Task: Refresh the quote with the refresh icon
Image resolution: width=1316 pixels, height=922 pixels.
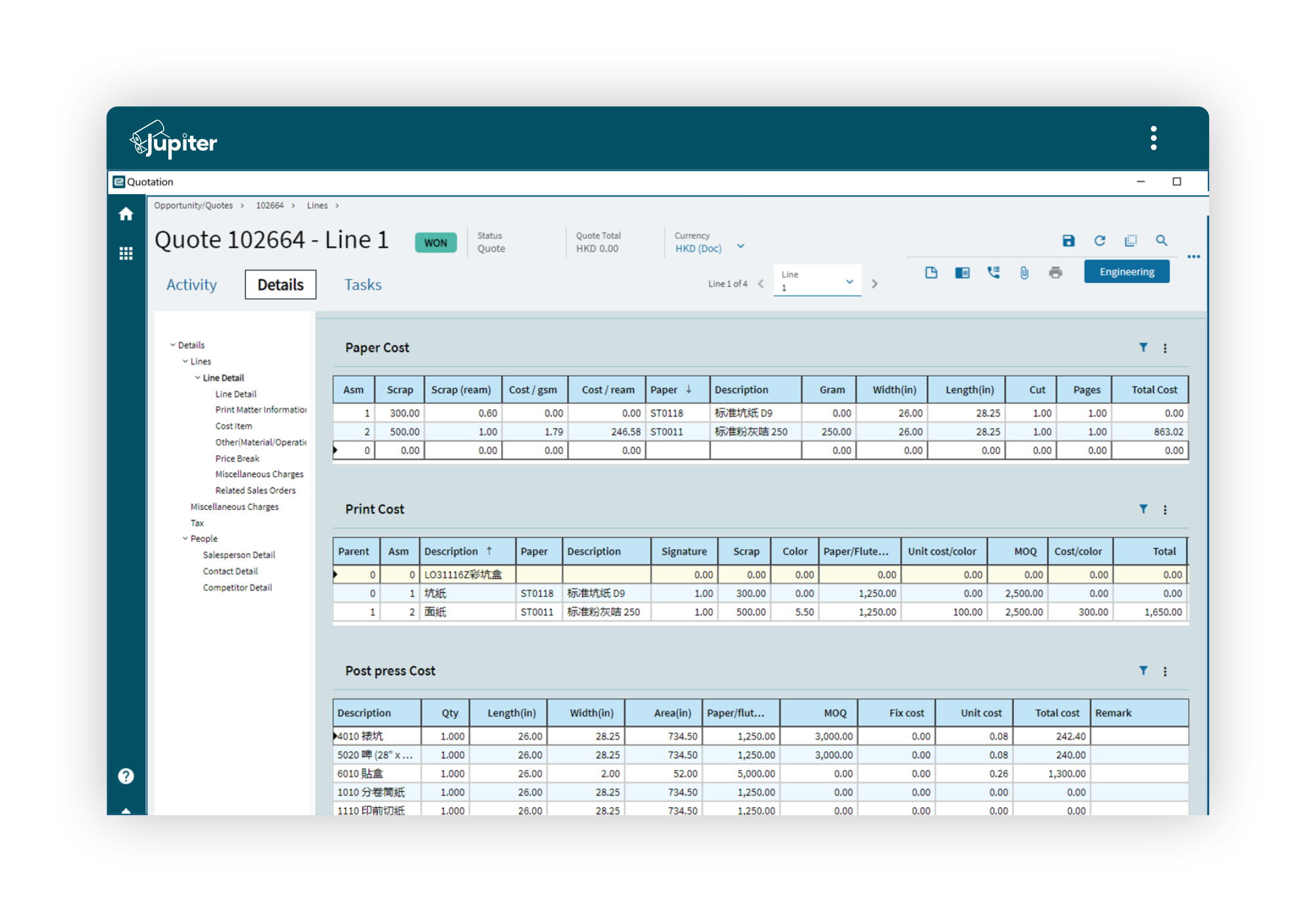Action: click(x=1100, y=240)
